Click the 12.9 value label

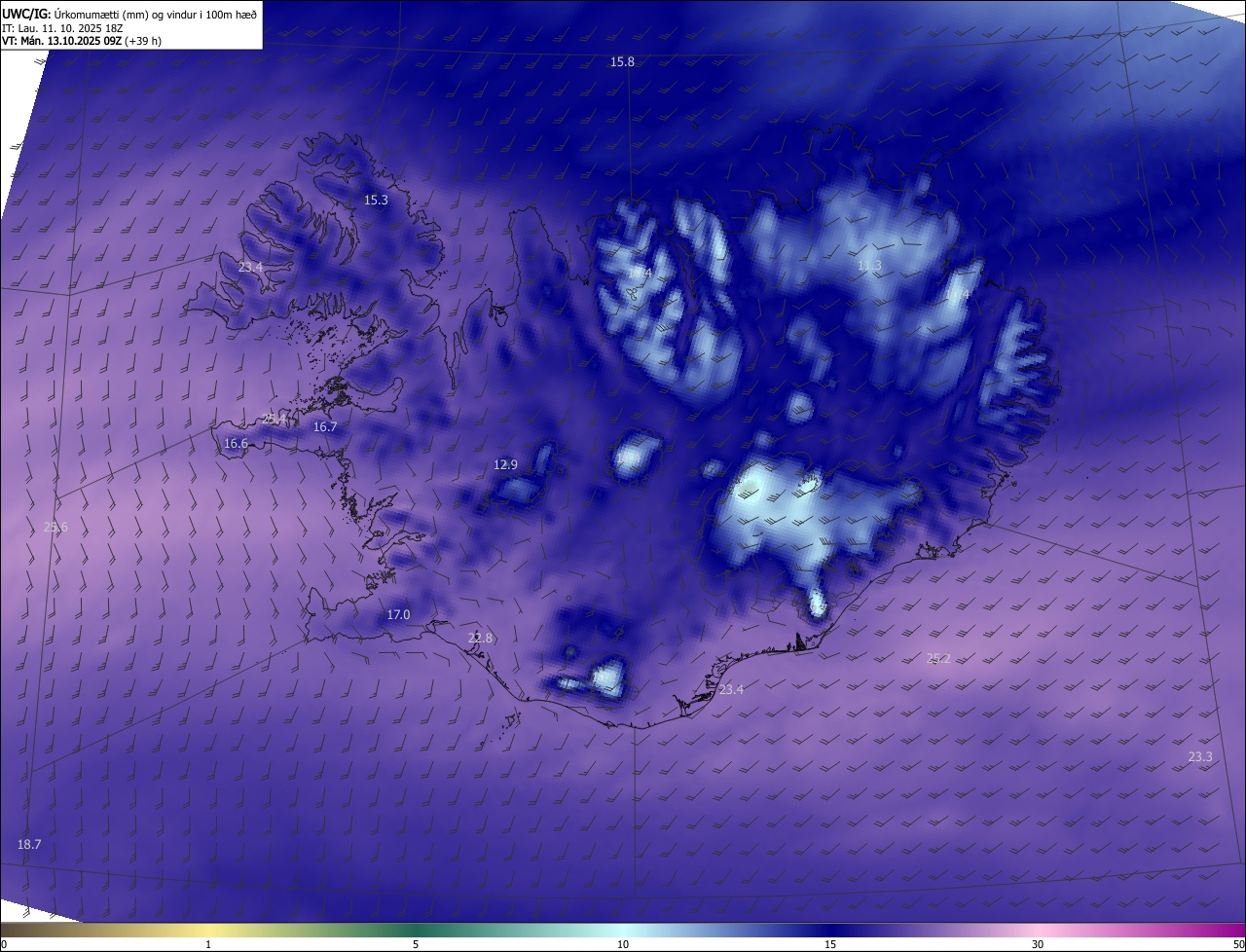[505, 464]
